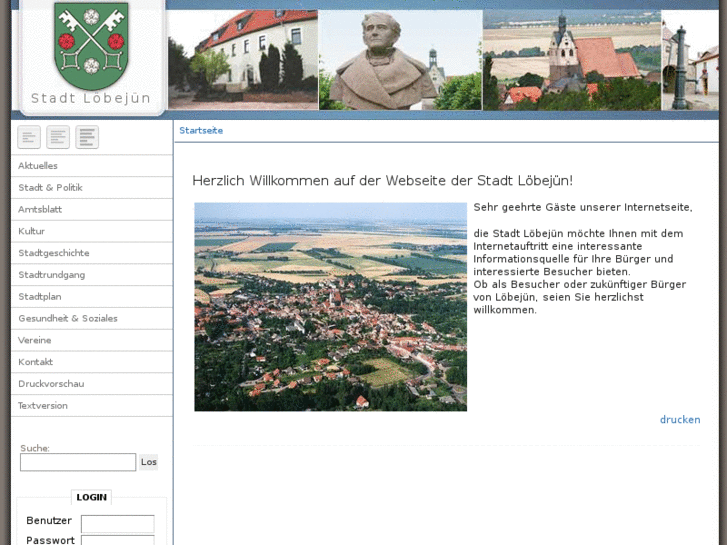
Task: Select the large text size icon
Action: (x=87, y=138)
